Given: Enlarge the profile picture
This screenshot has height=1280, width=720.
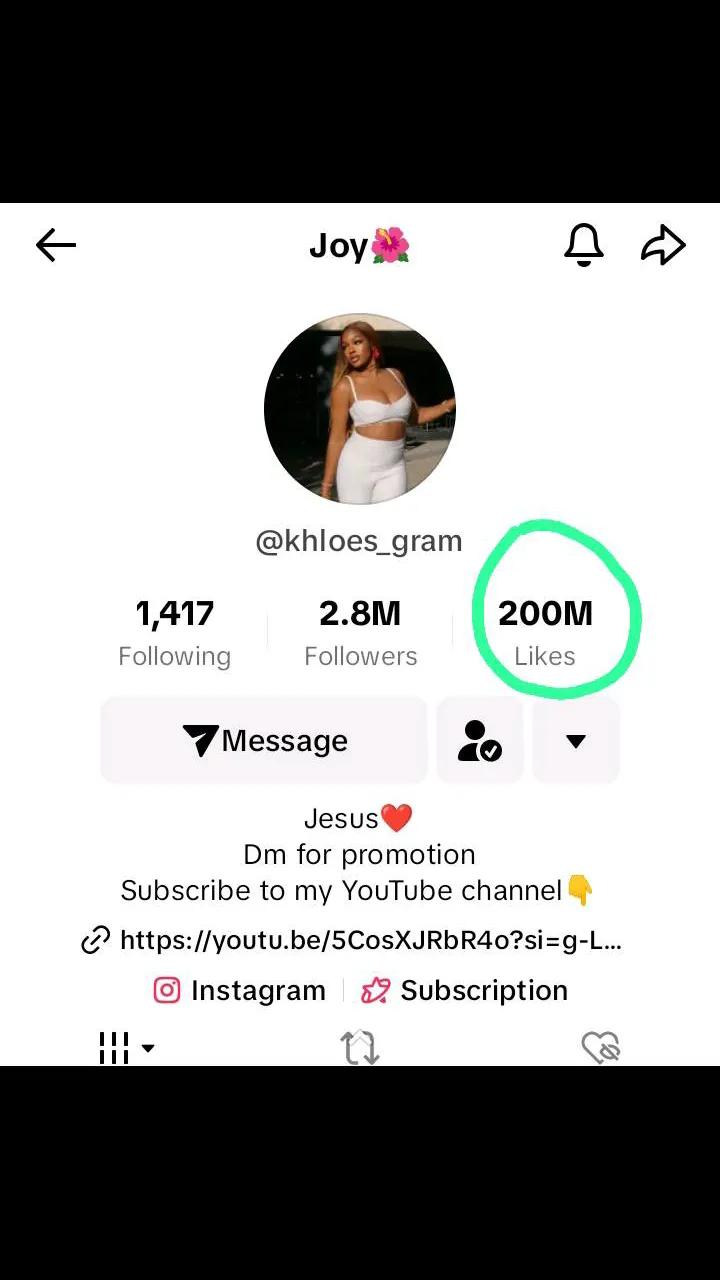Looking at the screenshot, I should pos(360,409).
